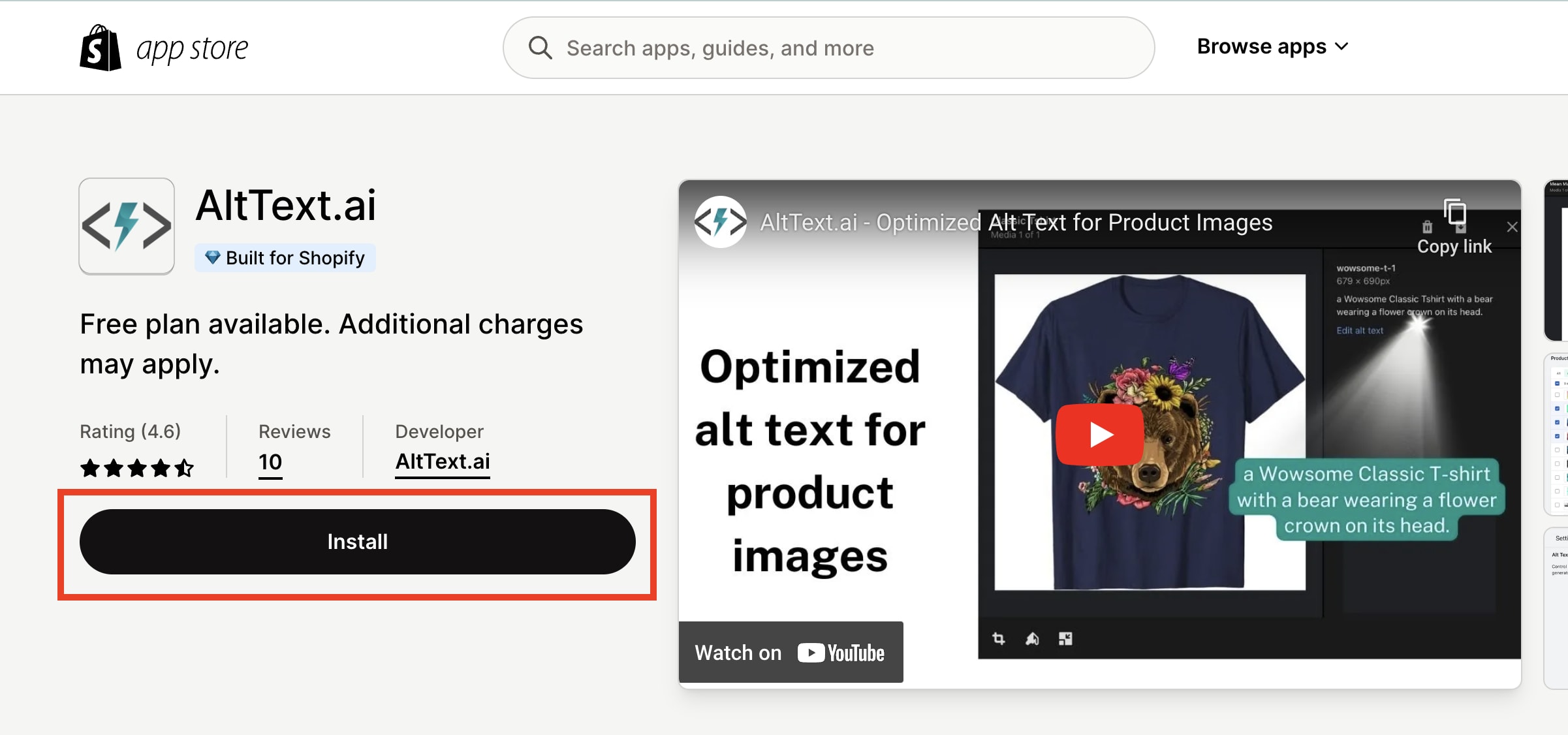Click the close X icon in video frame

pyautogui.click(x=1512, y=227)
